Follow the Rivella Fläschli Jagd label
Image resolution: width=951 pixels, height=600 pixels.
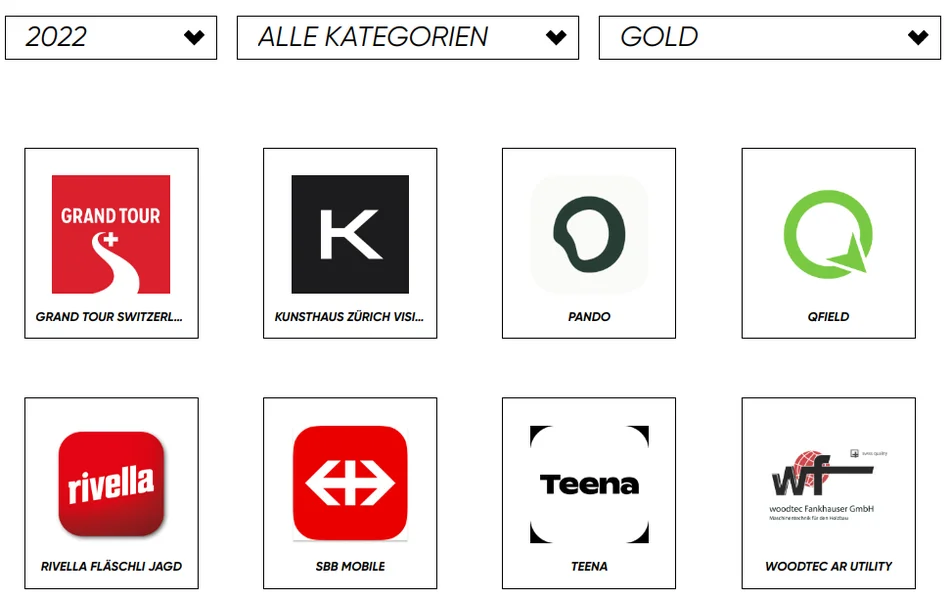pos(111,566)
